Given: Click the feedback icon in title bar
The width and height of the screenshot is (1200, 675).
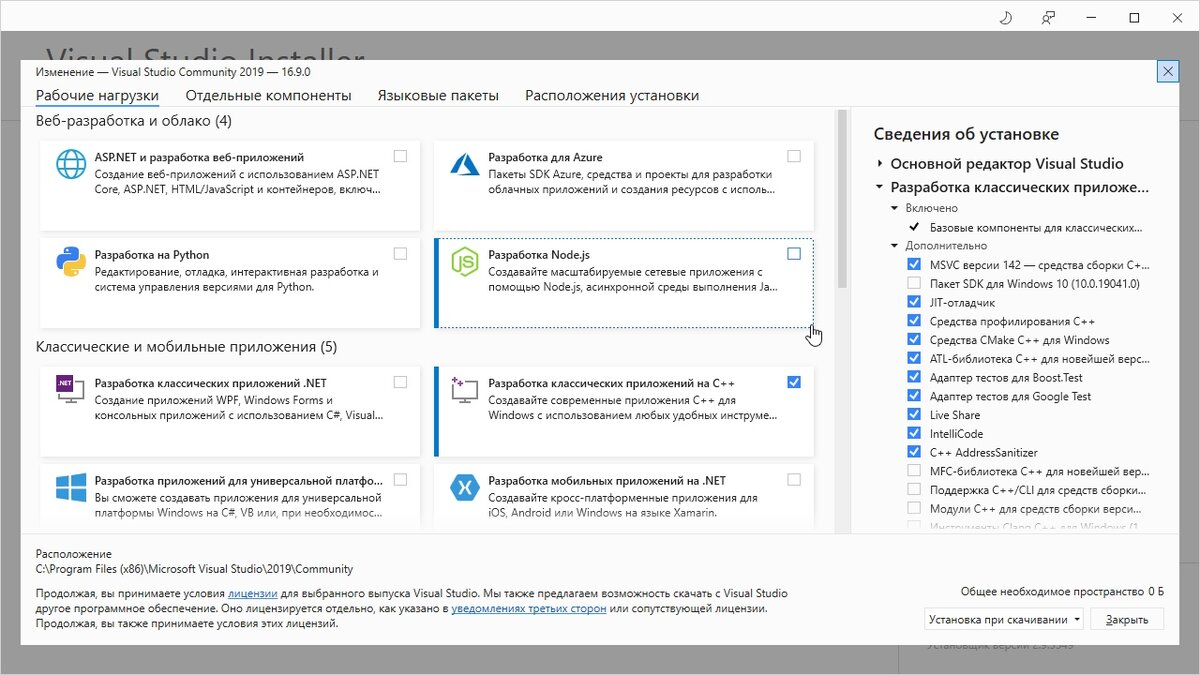Looking at the screenshot, I should [x=1048, y=17].
